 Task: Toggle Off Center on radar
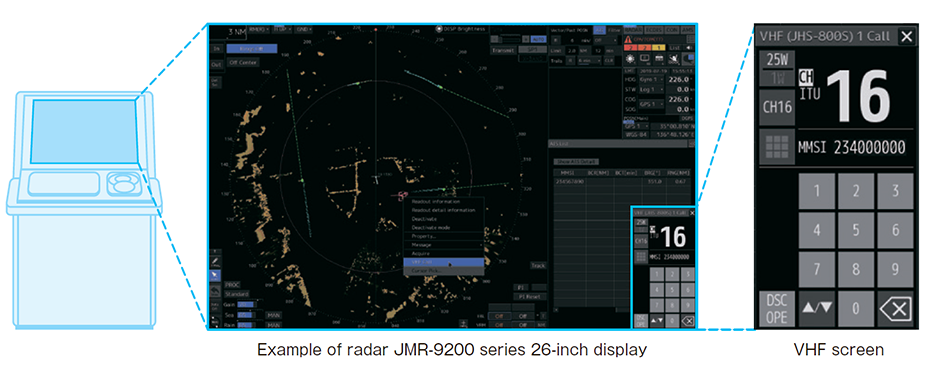243,62
